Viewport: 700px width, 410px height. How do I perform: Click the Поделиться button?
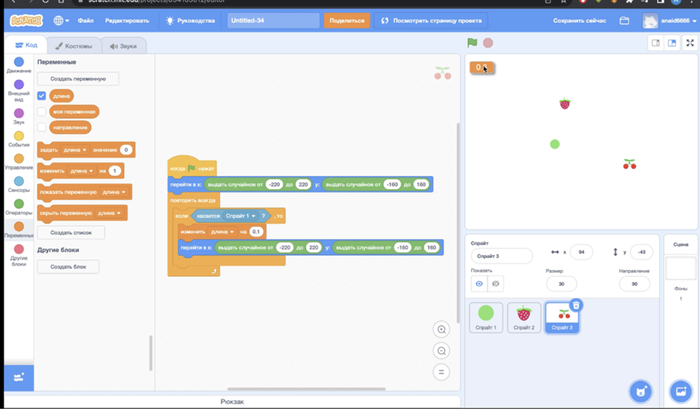point(346,20)
